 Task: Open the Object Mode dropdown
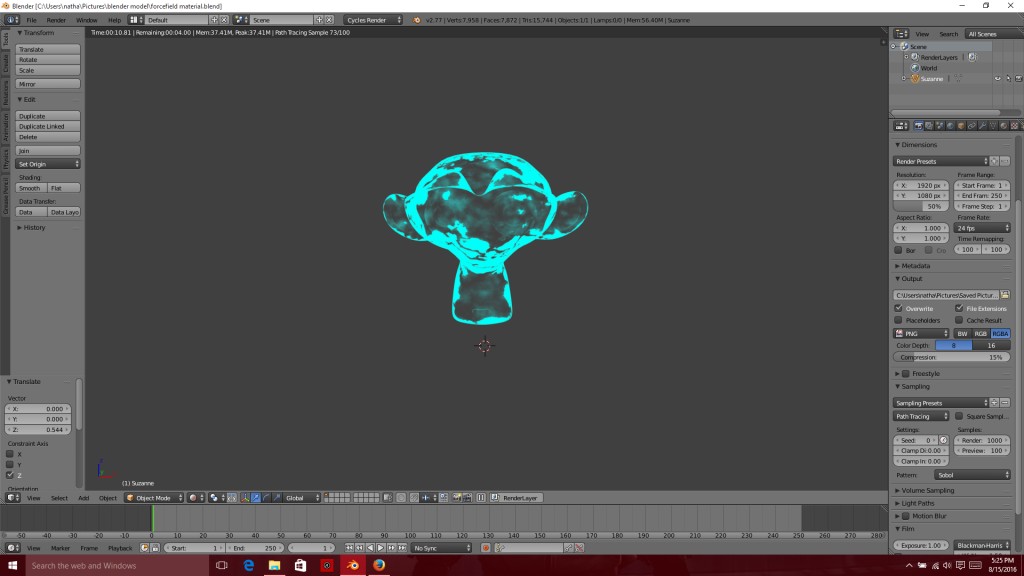[x=152, y=495]
